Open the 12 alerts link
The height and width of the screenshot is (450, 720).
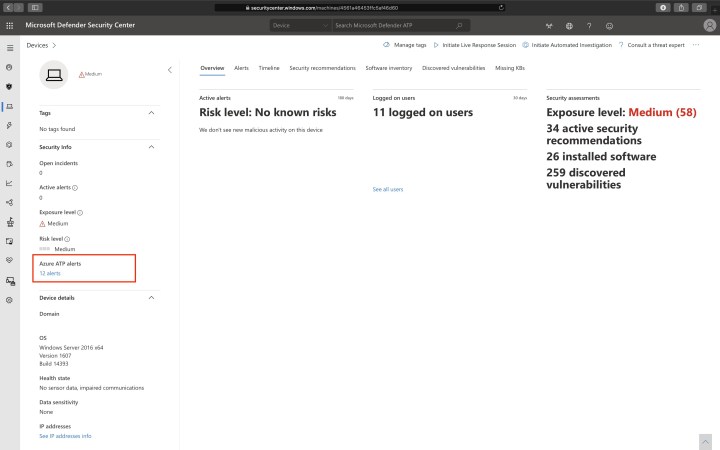tap(50, 273)
